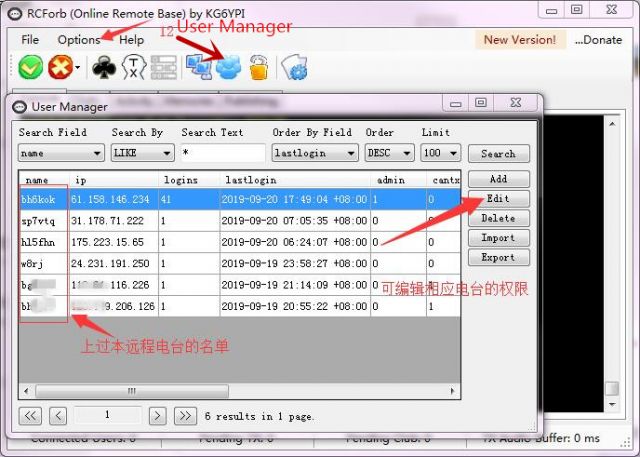Screen dimensions: 640x457
Task: Select the bh6kok user row
Action: (x=240, y=199)
